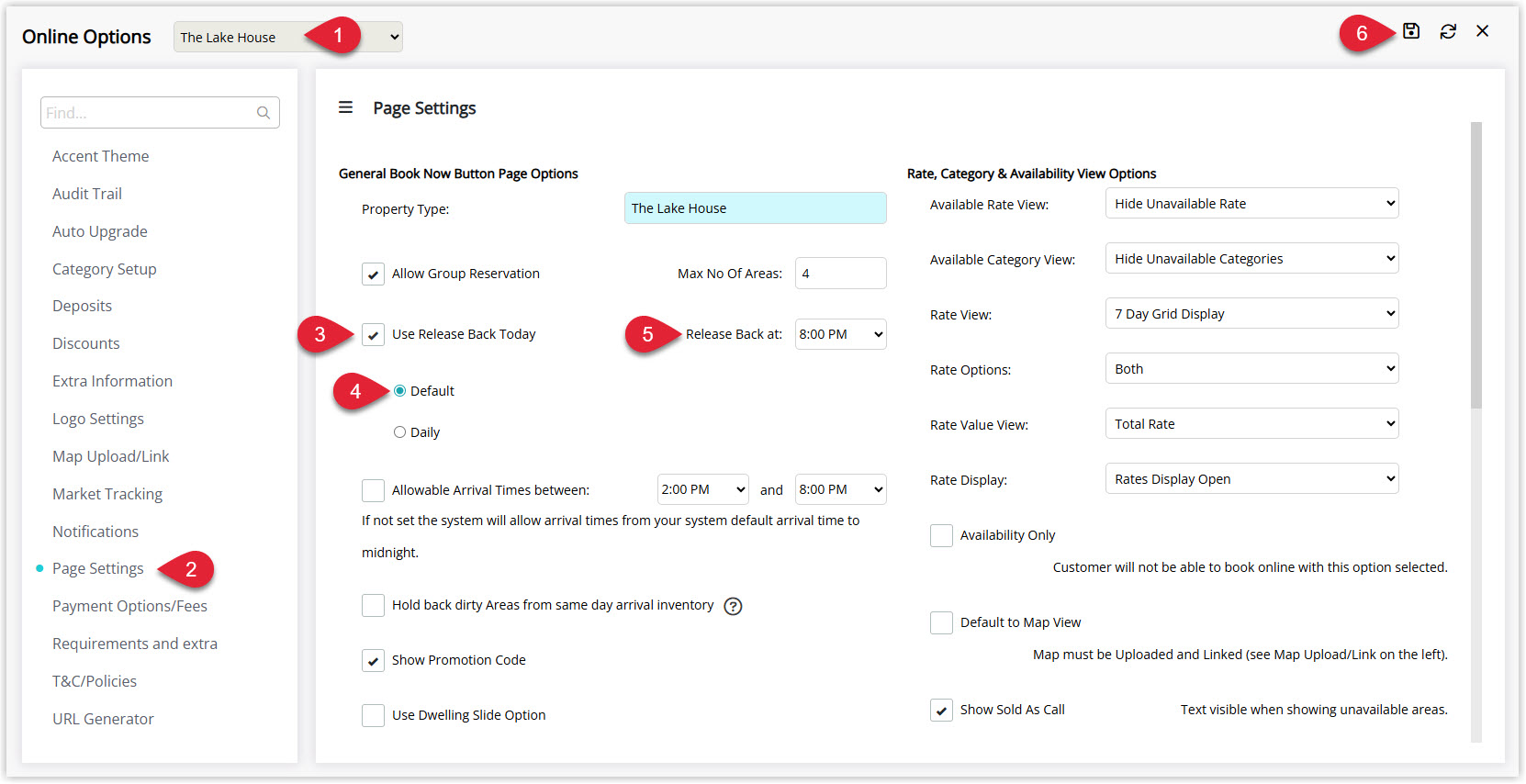Toggle Show Sold As Call checkbox

[941, 710]
